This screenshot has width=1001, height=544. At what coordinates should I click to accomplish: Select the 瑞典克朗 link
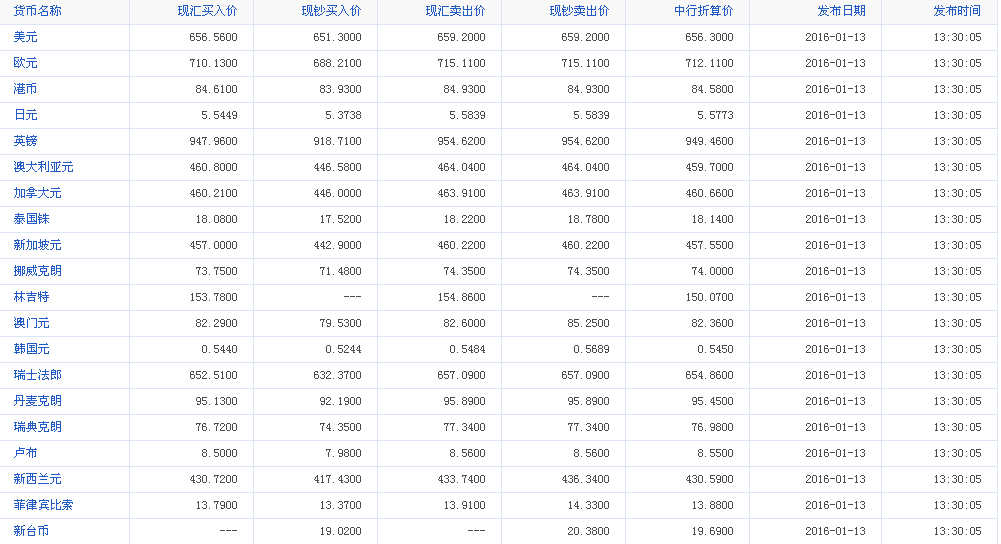[38, 427]
